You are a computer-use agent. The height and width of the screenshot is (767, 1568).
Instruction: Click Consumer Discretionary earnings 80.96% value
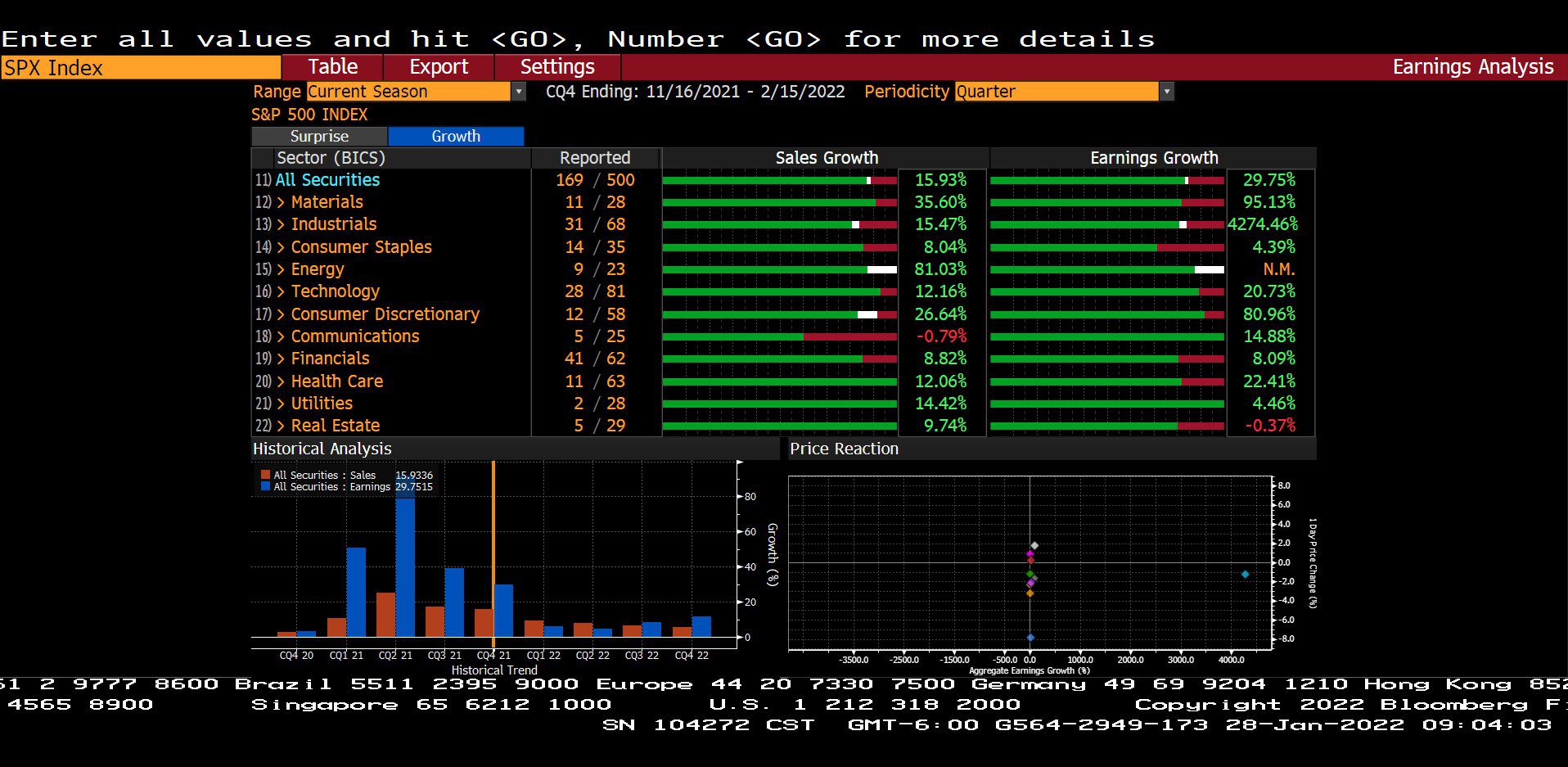1269,314
